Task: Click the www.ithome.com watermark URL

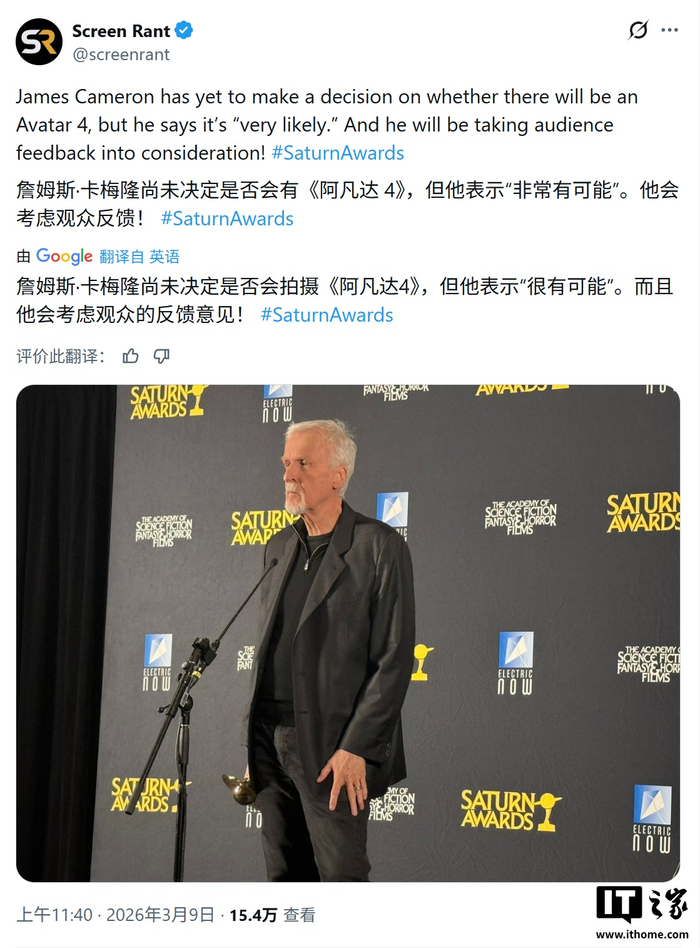Action: [x=642, y=935]
